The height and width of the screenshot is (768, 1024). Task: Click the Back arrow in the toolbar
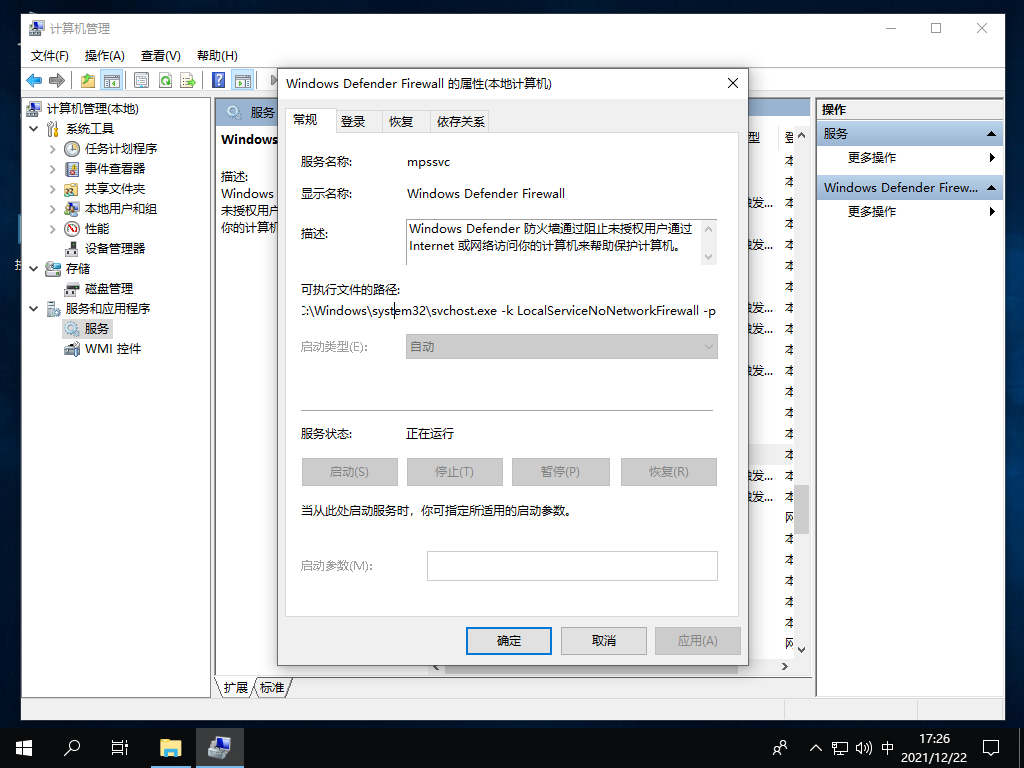pyautogui.click(x=34, y=80)
